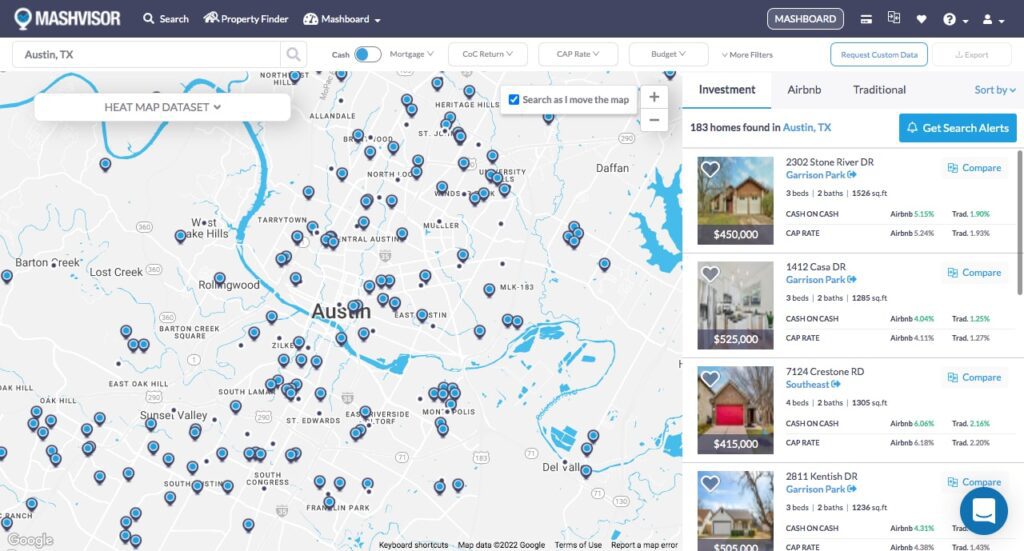
Task: Click the 1412 Casa DR title
Action: coord(815,266)
